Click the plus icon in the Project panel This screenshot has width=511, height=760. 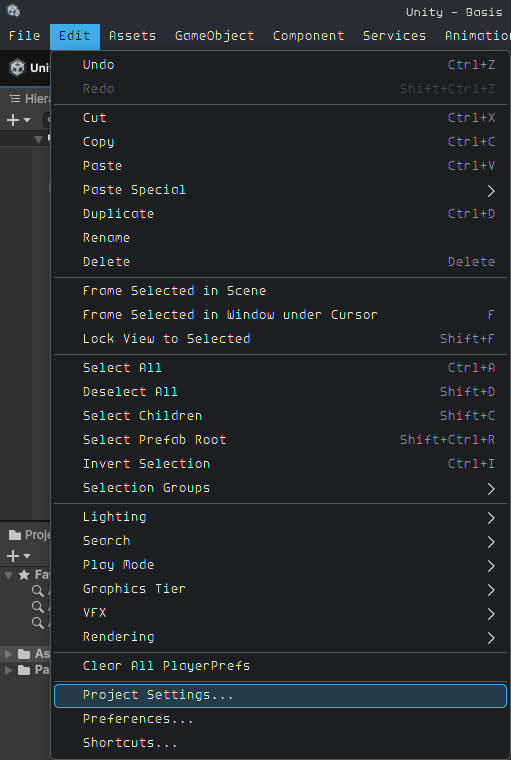click(x=13, y=555)
